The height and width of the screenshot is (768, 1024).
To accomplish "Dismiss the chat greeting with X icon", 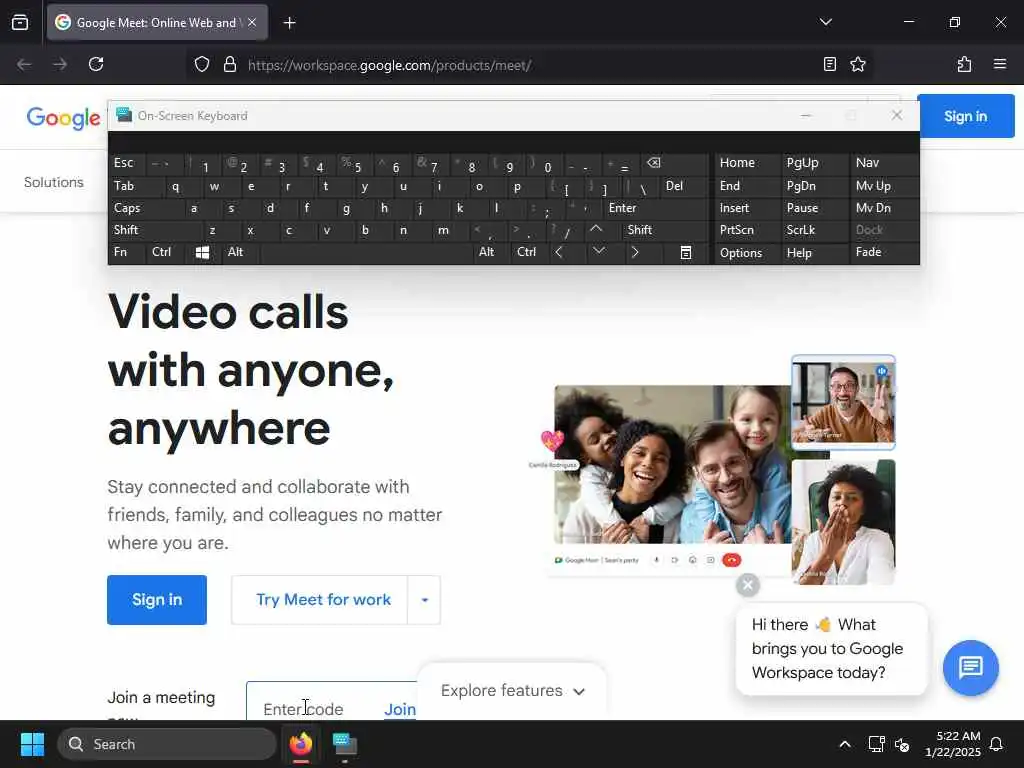I will [x=748, y=584].
